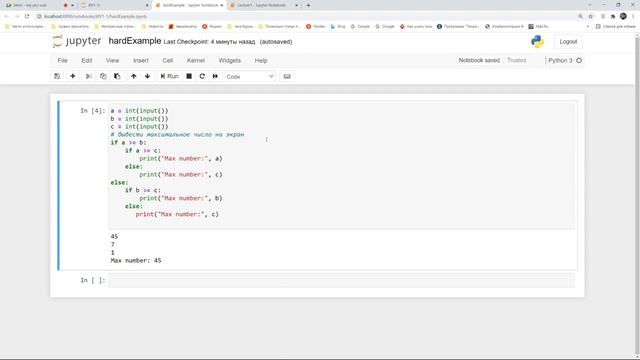This screenshot has width=640, height=360.
Task: Click the Trusted notebook indicator
Action: 516,60
